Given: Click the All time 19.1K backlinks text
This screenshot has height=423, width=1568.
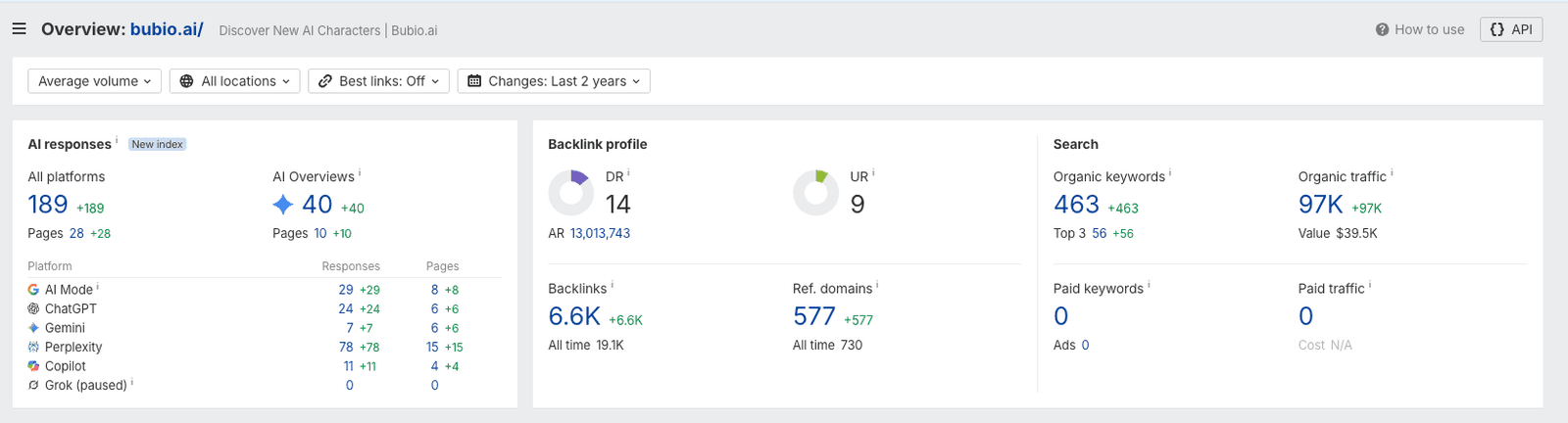Looking at the screenshot, I should 586,345.
